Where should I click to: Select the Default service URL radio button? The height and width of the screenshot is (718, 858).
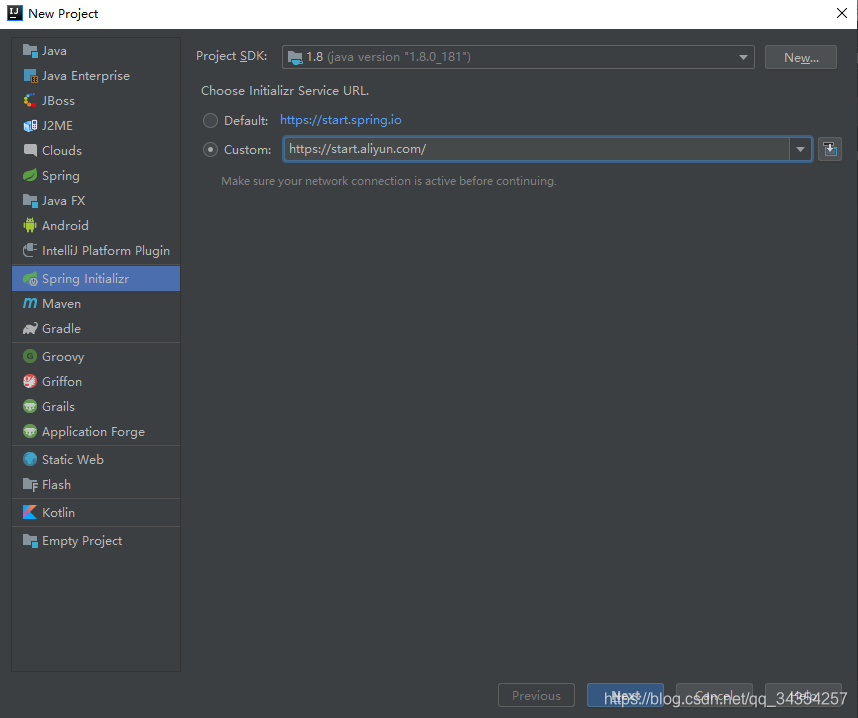tap(211, 120)
